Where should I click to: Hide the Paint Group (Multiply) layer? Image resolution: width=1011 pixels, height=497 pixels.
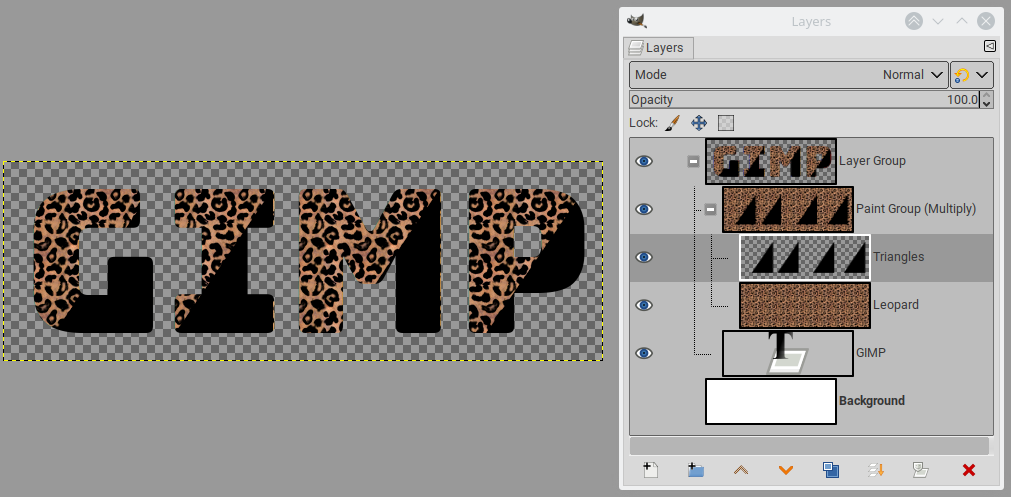click(x=643, y=209)
